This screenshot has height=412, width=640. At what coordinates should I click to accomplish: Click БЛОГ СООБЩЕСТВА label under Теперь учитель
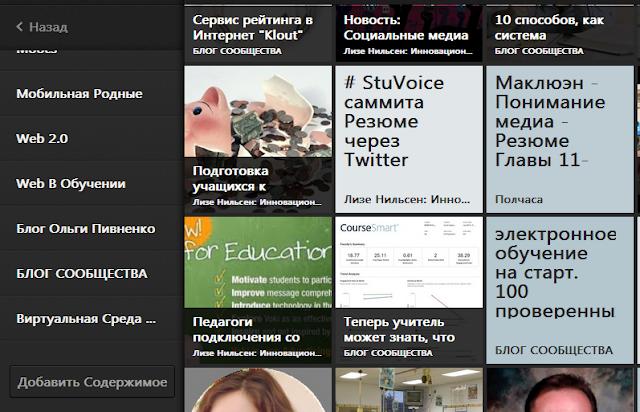[x=388, y=353]
